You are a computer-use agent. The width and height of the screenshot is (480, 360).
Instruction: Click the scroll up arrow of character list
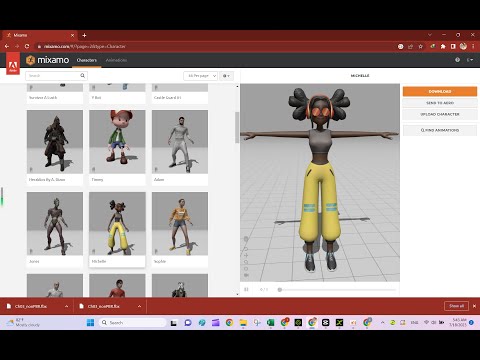pyautogui.click(x=237, y=86)
